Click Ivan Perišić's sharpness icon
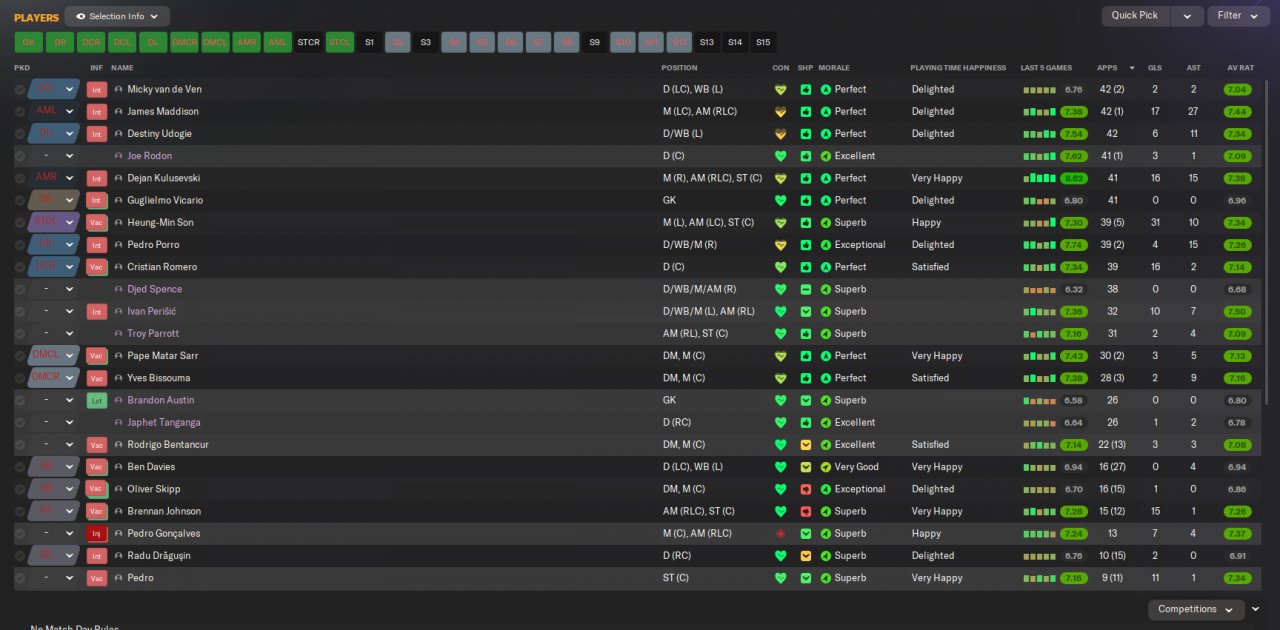The height and width of the screenshot is (630, 1280). point(805,312)
